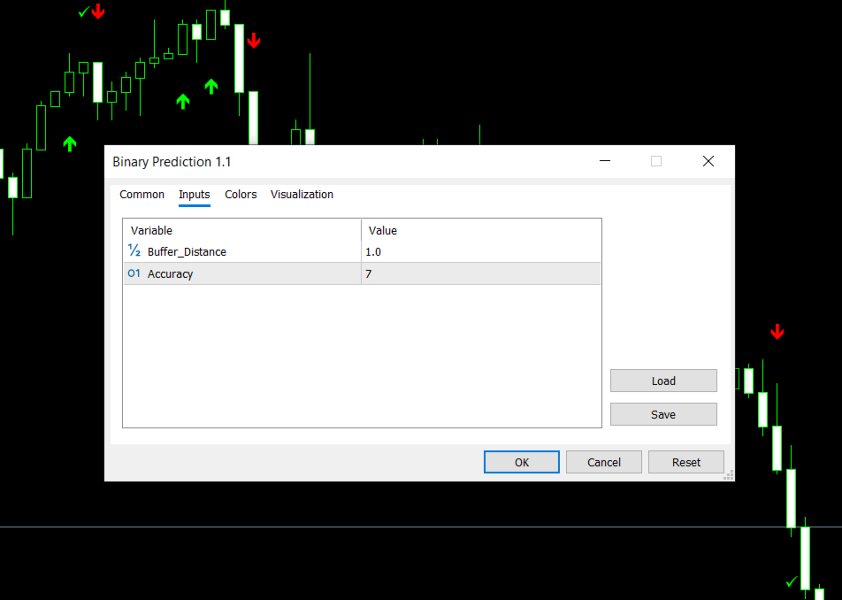
Task: Click the red down-arrow signal at top-left
Action: pos(98,11)
